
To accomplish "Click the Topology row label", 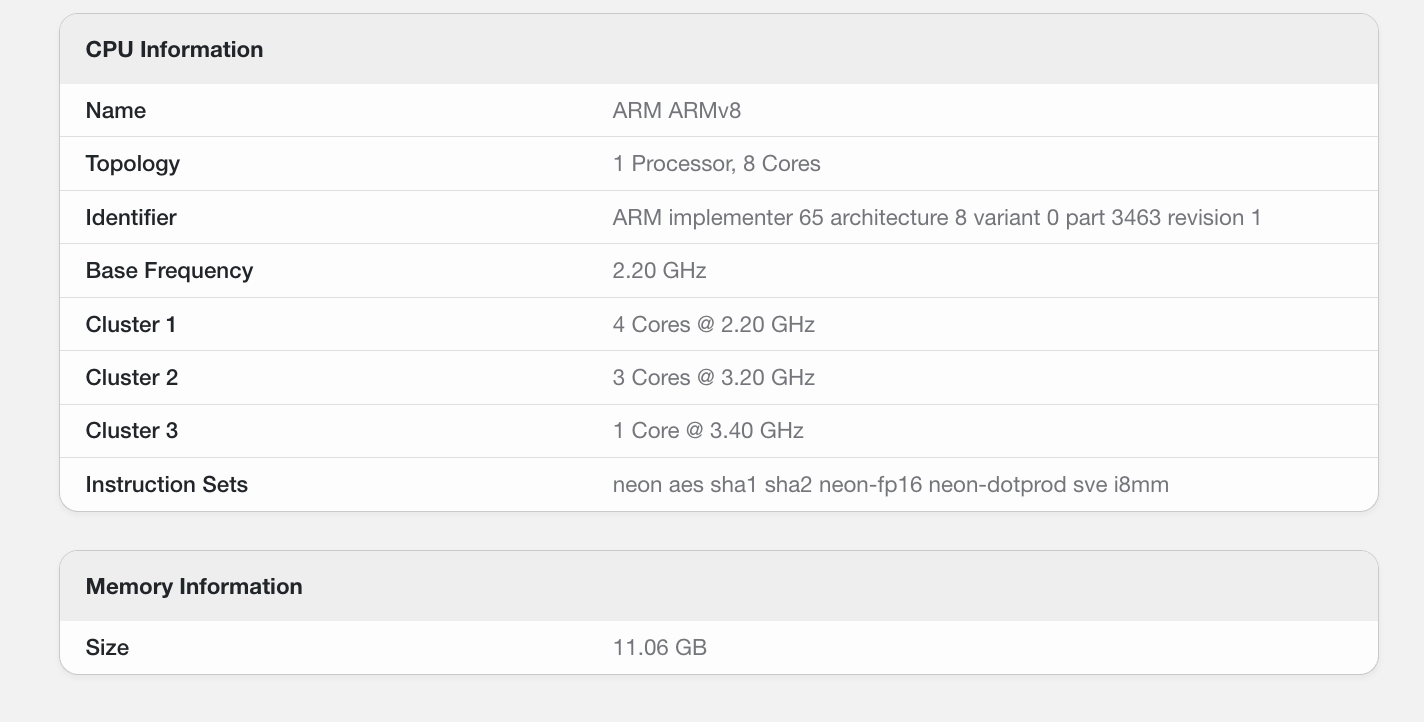I will coord(133,164).
